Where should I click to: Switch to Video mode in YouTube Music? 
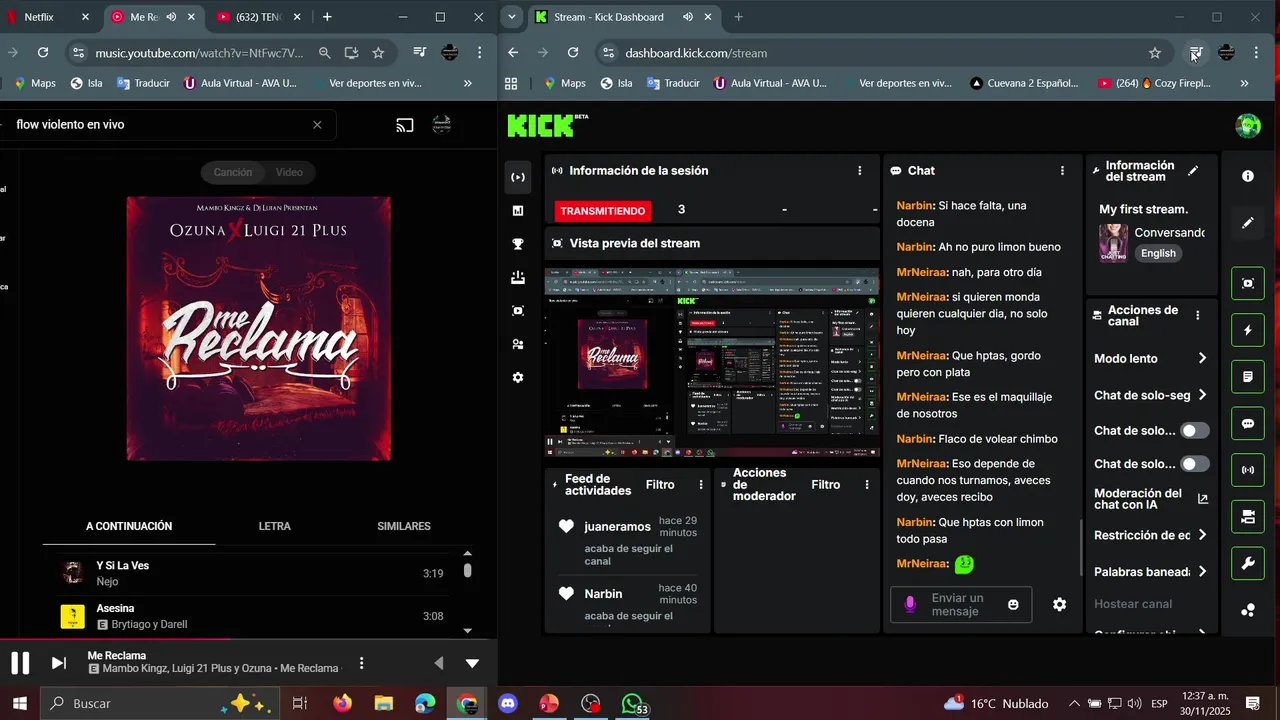click(x=289, y=172)
